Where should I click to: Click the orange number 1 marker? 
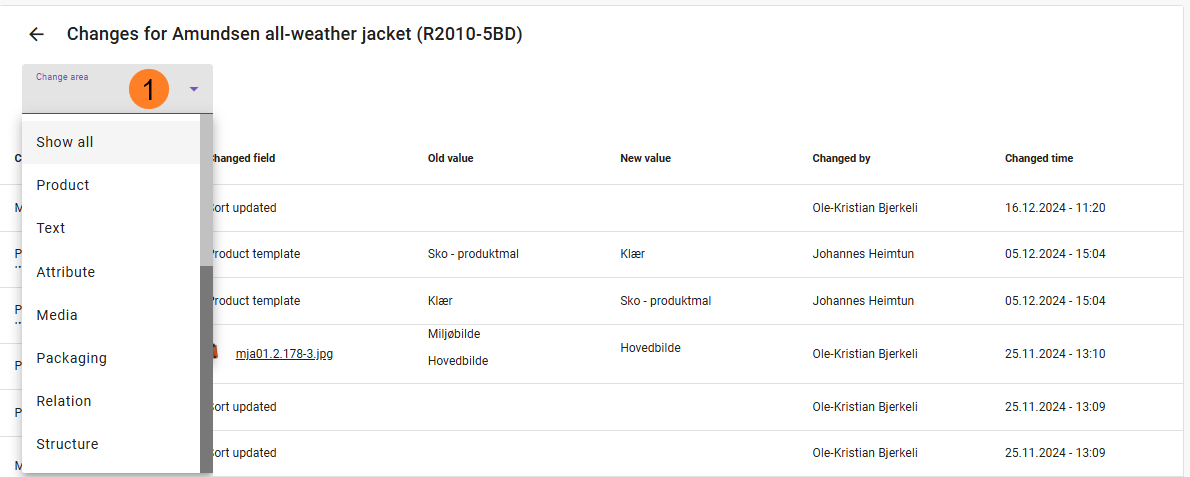tap(149, 89)
